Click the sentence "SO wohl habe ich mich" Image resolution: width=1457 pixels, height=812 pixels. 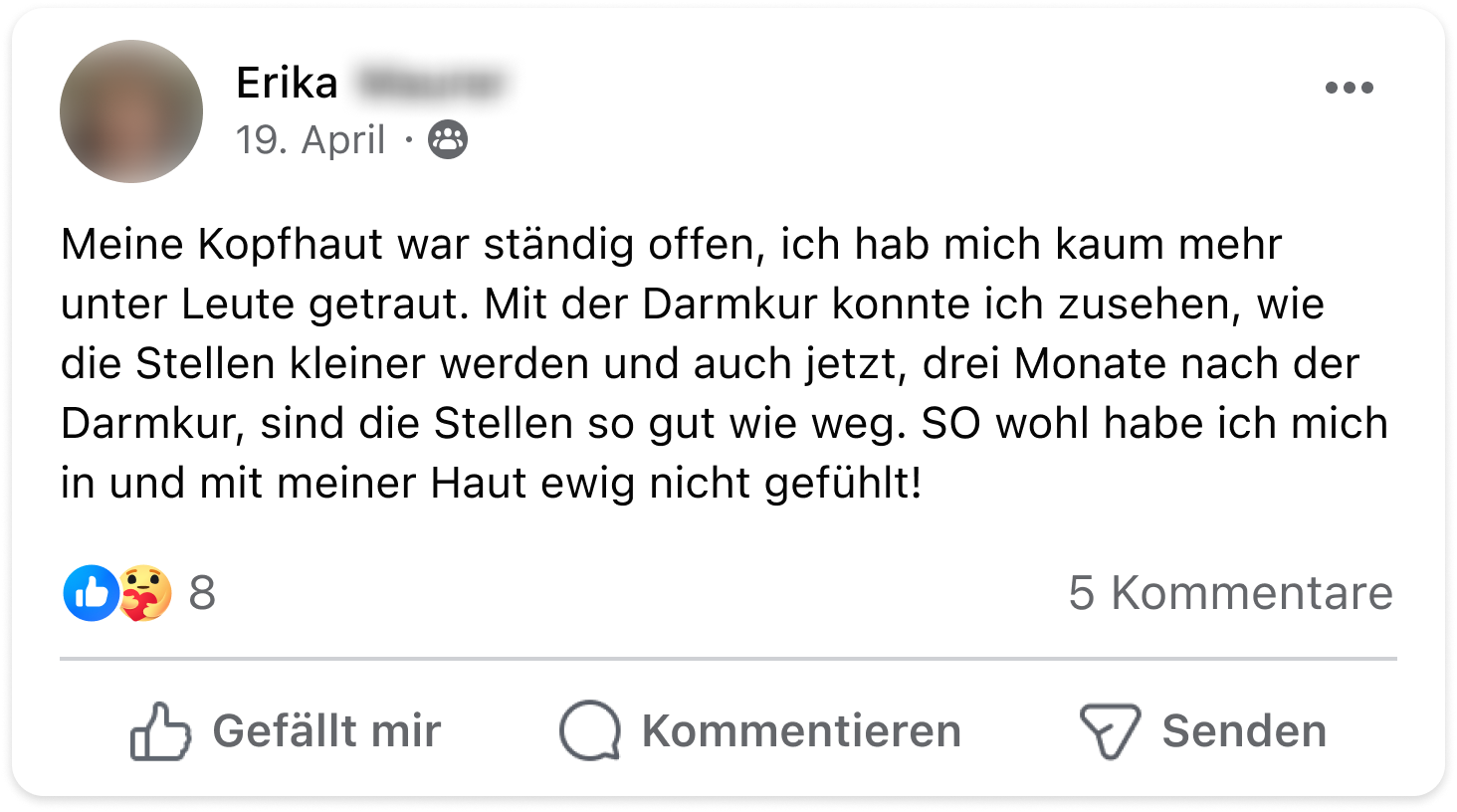(x=1154, y=424)
